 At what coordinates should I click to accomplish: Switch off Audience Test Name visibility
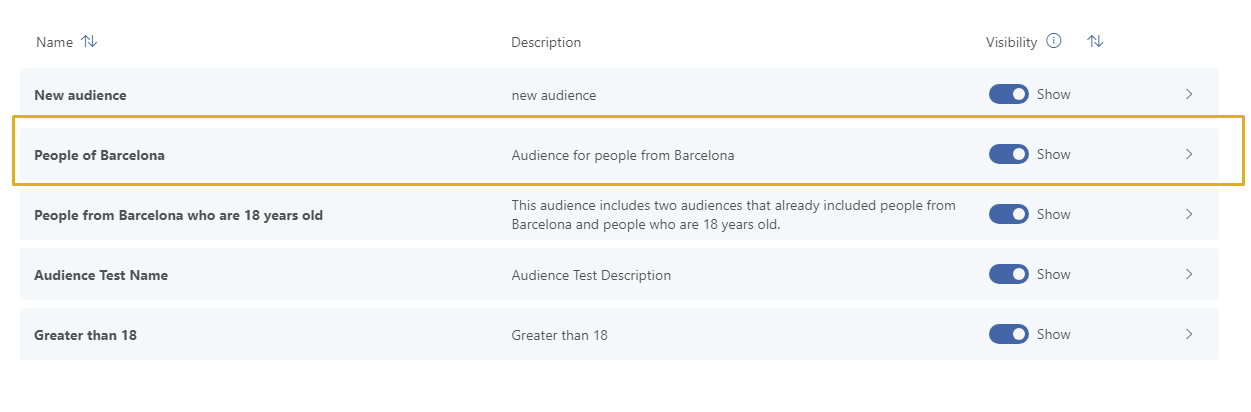click(x=1008, y=274)
